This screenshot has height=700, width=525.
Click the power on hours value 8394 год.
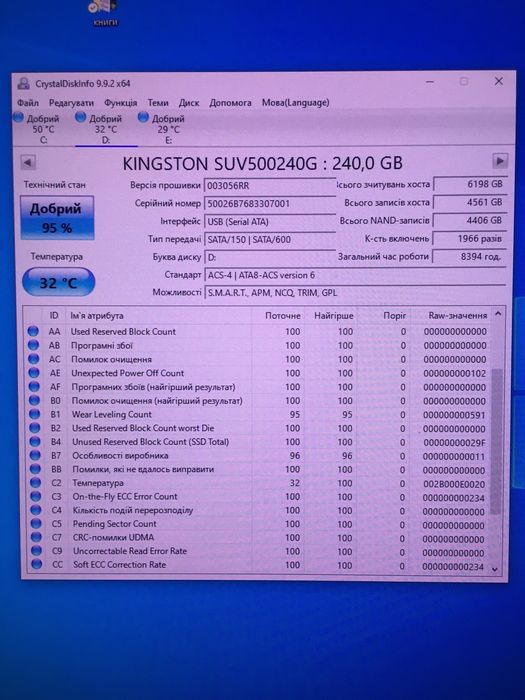click(470, 257)
